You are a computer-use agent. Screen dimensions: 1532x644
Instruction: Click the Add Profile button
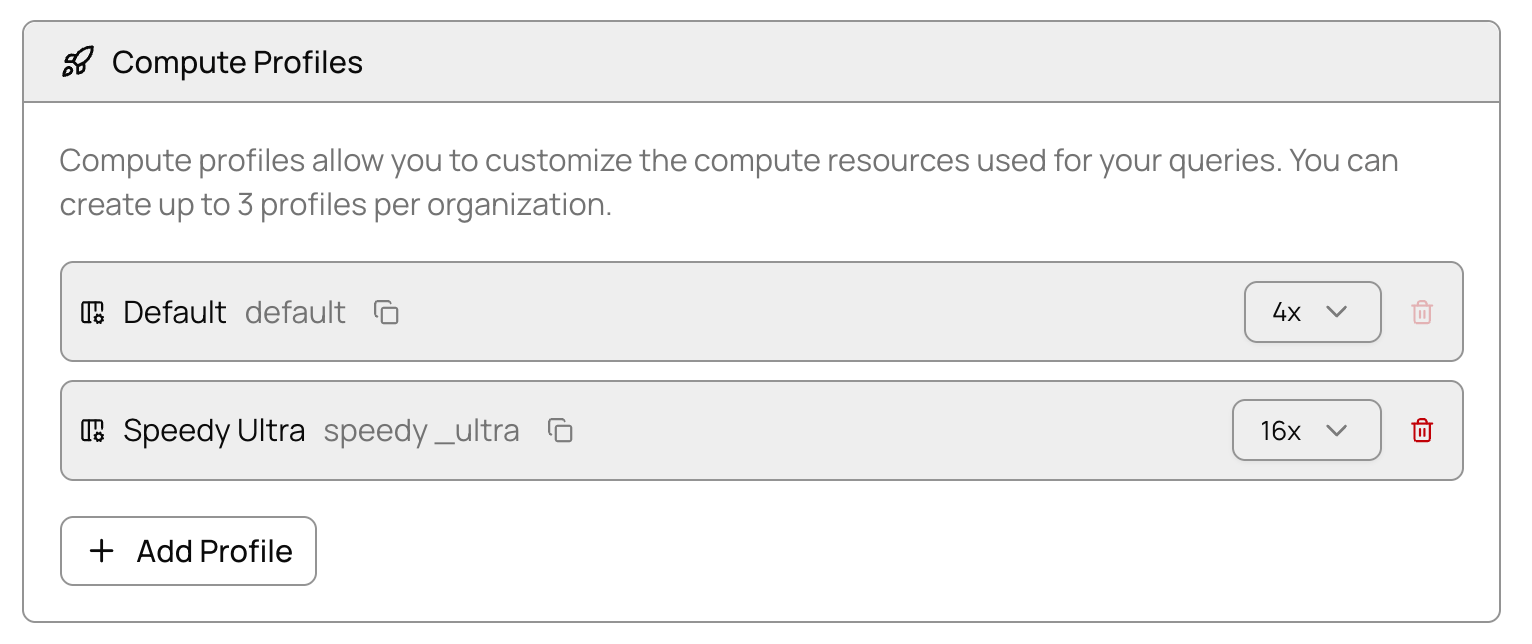coord(188,551)
